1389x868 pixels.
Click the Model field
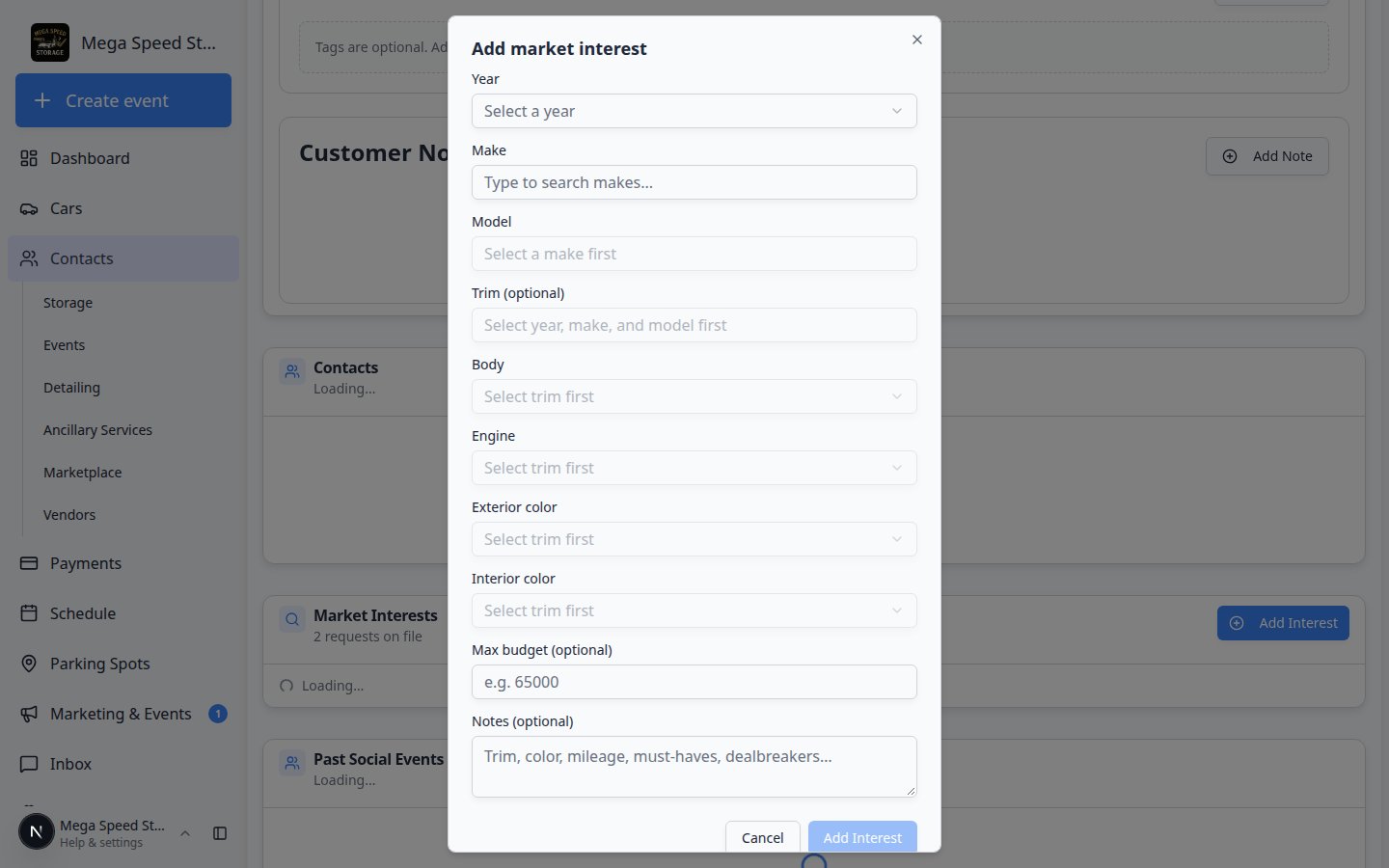[694, 254]
